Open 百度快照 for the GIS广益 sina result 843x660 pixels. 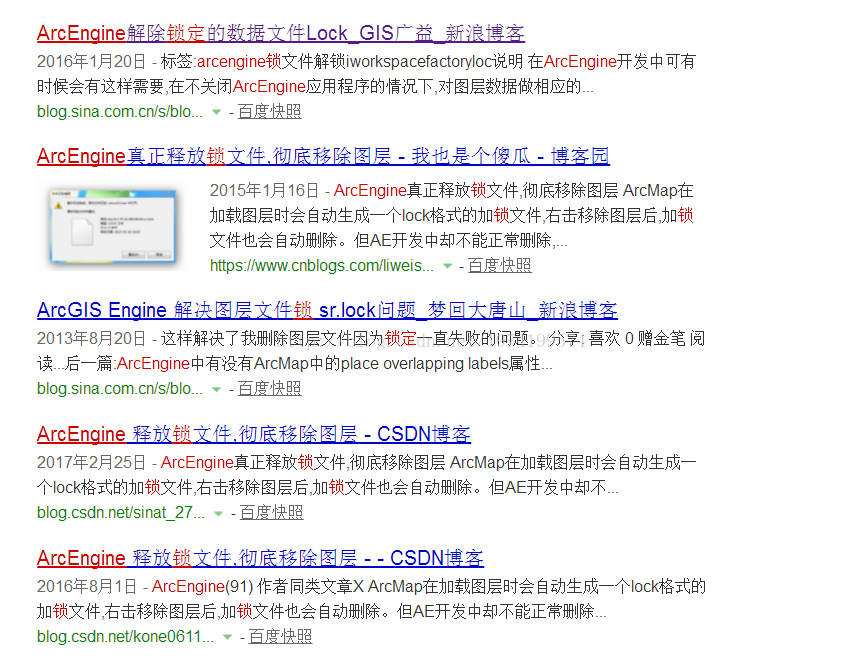point(269,111)
